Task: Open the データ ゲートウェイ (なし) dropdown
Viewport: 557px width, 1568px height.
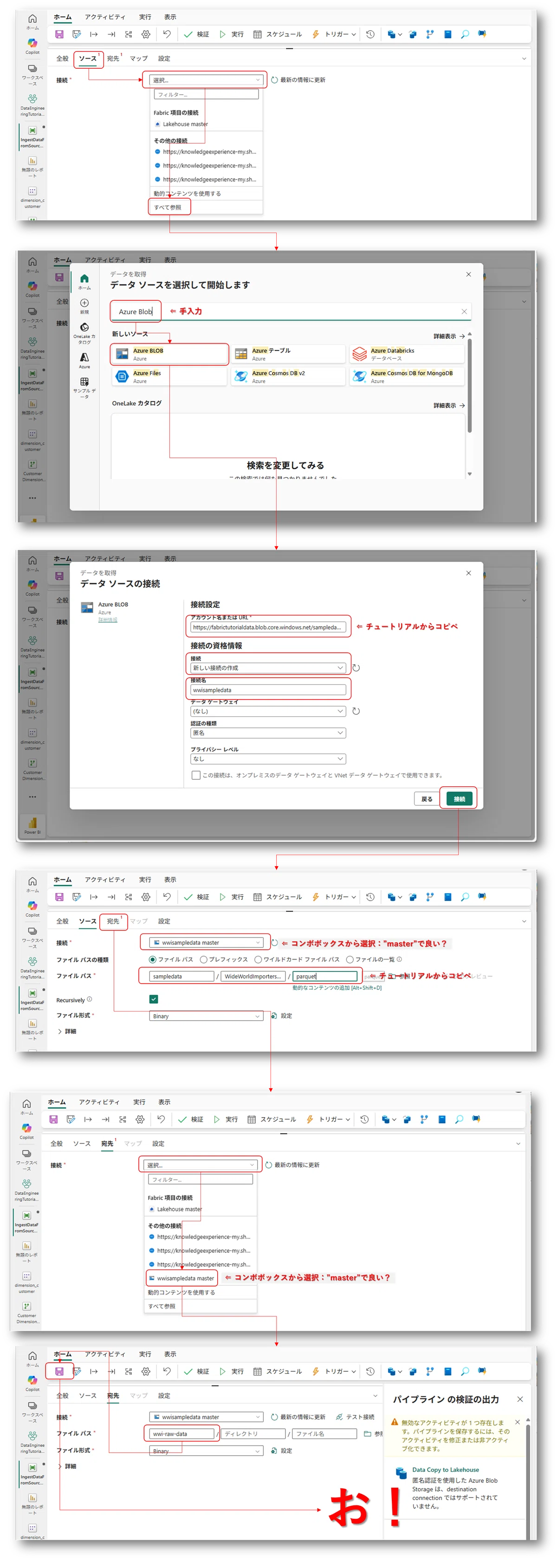Action: (x=268, y=711)
